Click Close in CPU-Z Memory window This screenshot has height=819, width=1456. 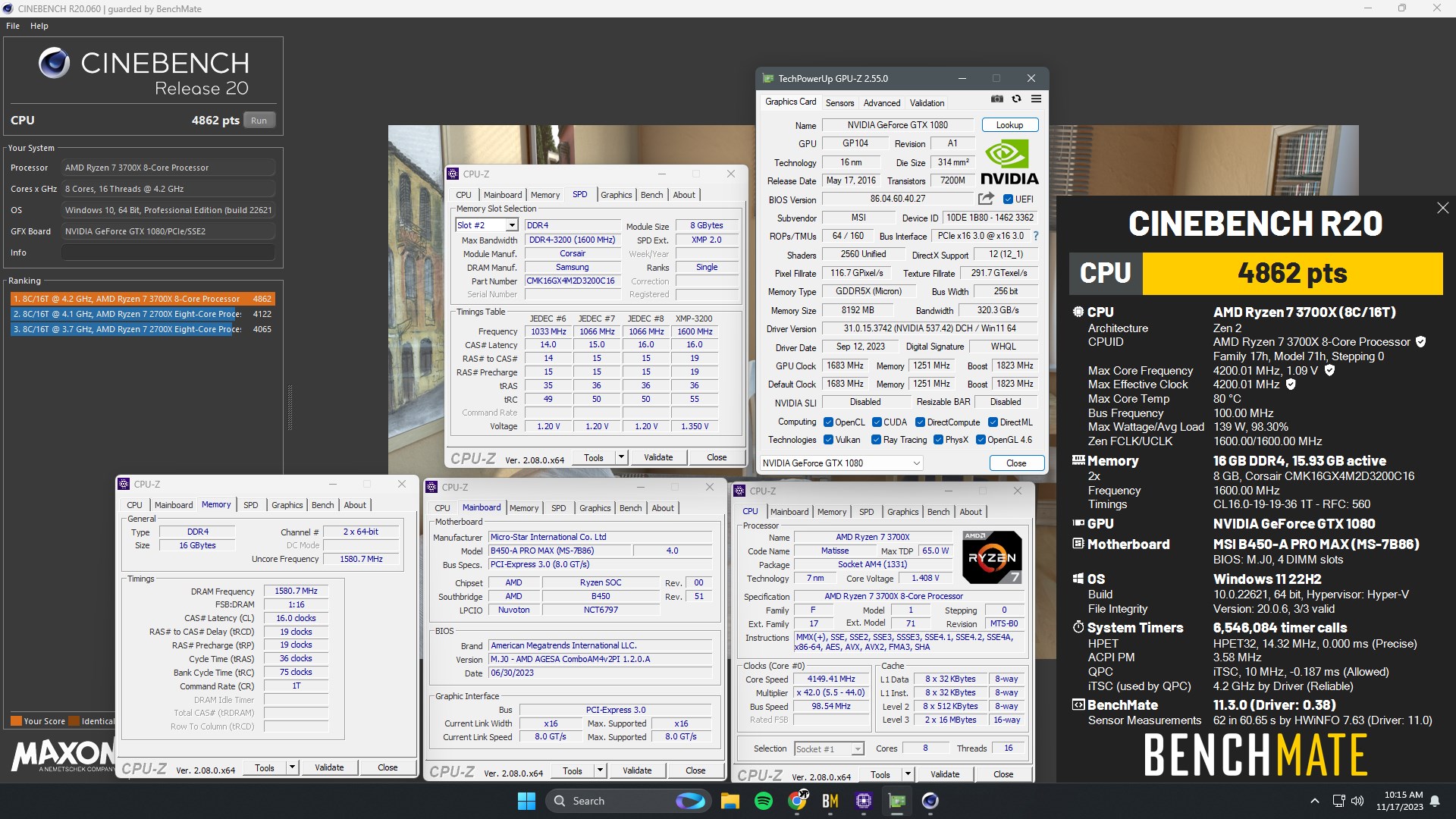[x=388, y=767]
